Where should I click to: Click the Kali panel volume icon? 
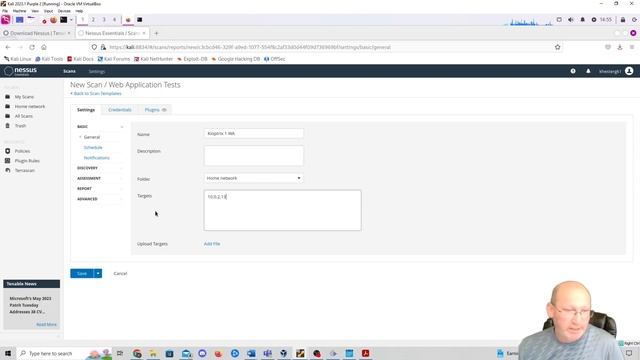(571, 20)
